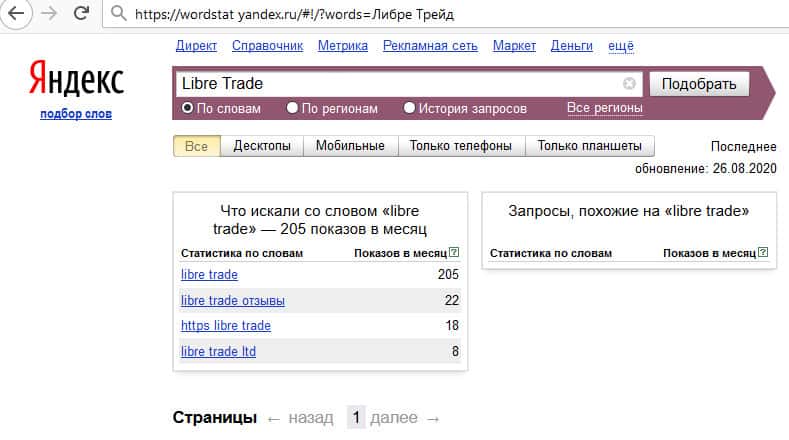The width and height of the screenshot is (789, 440).
Task: Switch to the Все device tab
Action: coord(196,146)
